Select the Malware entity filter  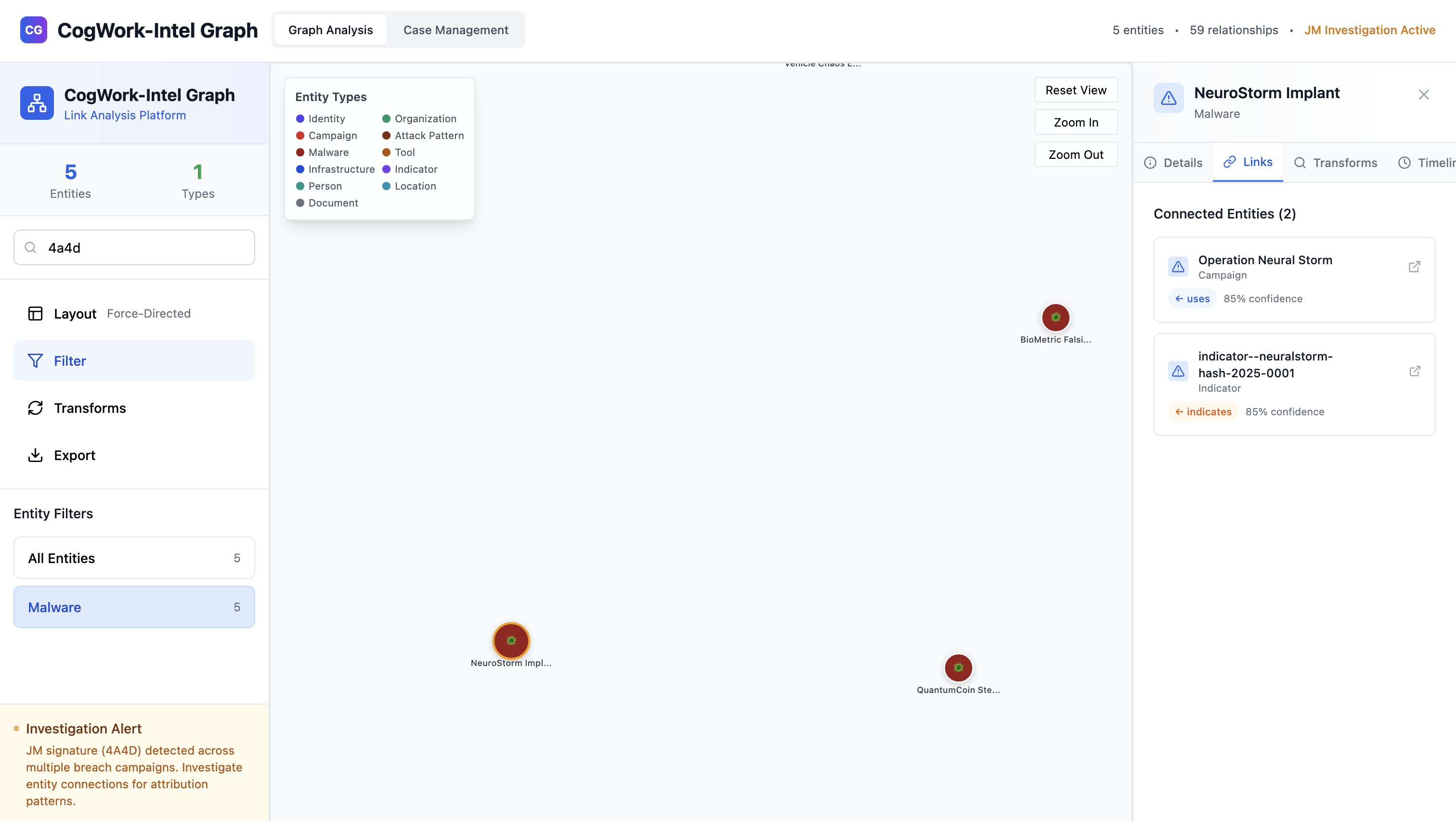[x=134, y=607]
